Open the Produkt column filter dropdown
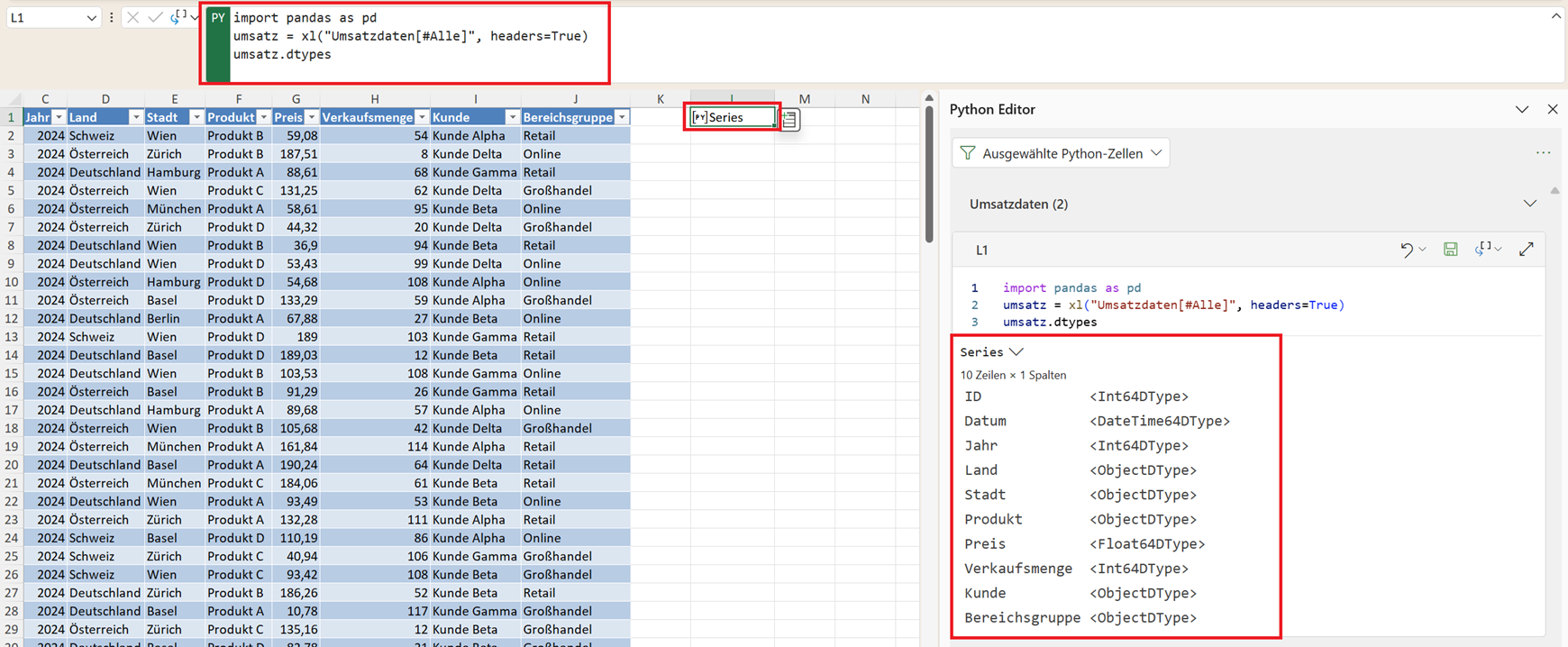The width and height of the screenshot is (1568, 647). pyautogui.click(x=263, y=118)
